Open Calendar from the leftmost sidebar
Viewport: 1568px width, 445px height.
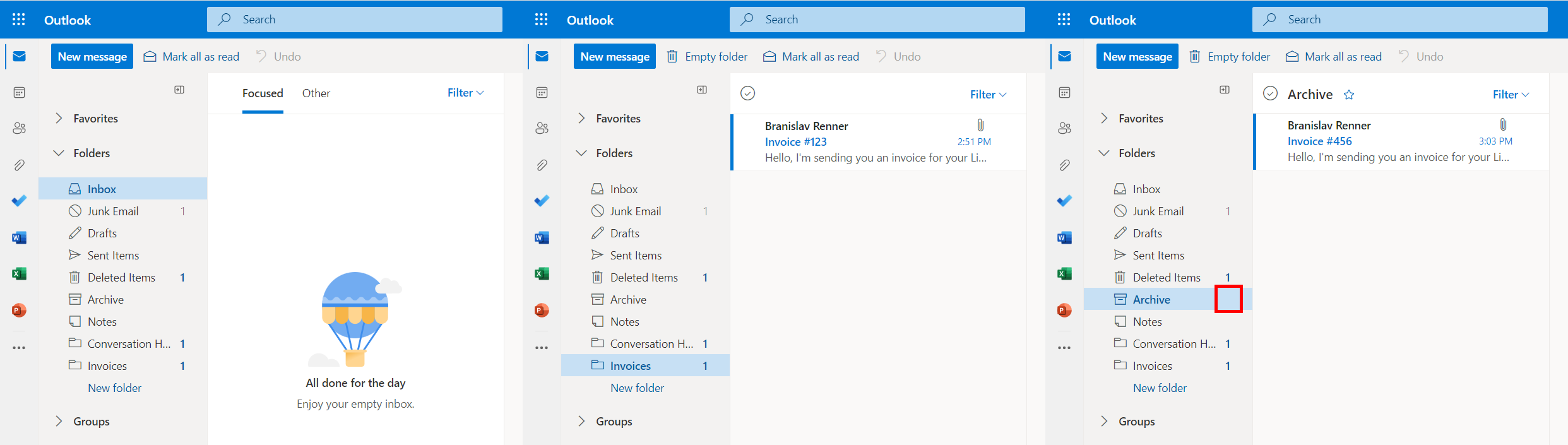tap(19, 93)
